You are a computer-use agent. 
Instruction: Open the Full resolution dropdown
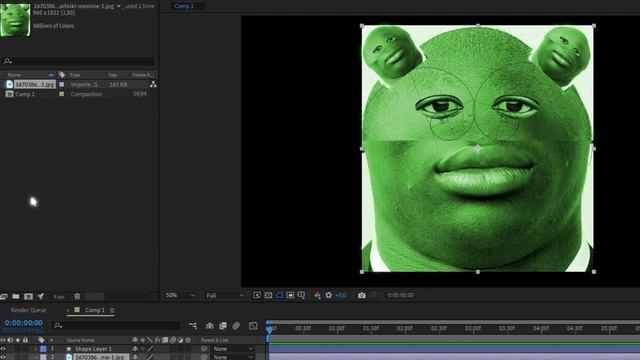(224, 295)
